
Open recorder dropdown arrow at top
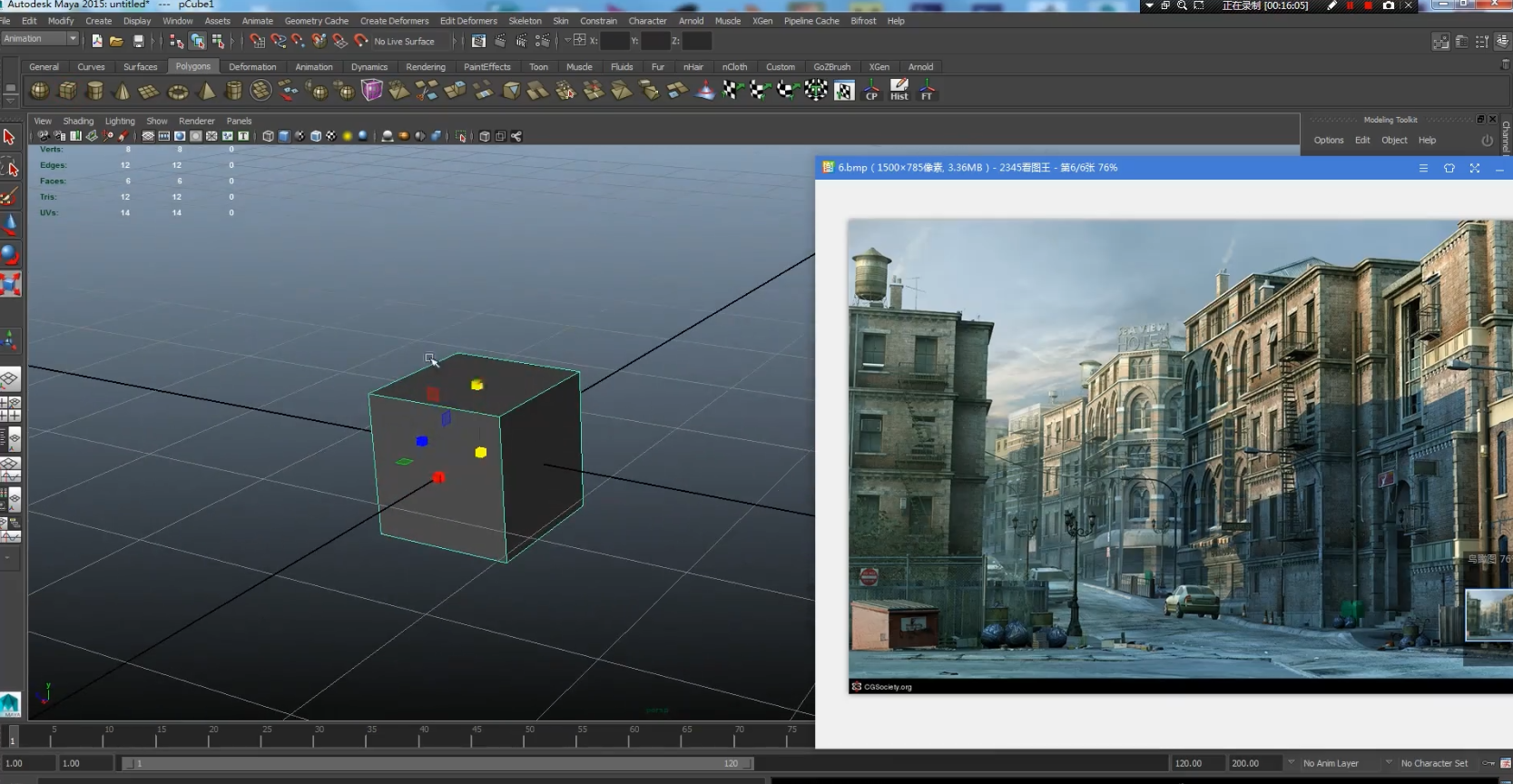(x=1149, y=5)
